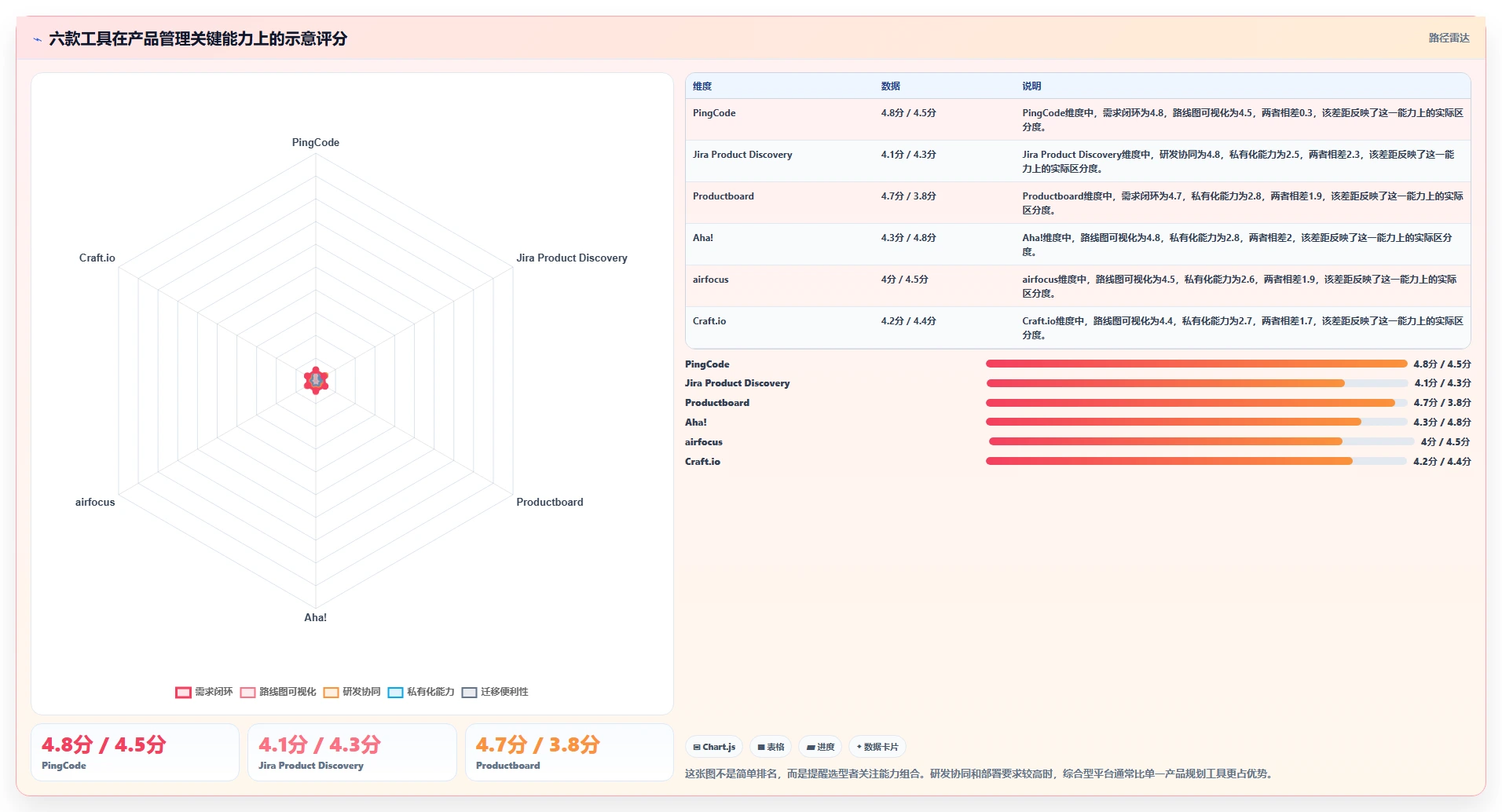Viewport: 1502px width, 812px height.
Task: Click the footnote text starting 这张图不是简单排名
Action: tap(979, 774)
